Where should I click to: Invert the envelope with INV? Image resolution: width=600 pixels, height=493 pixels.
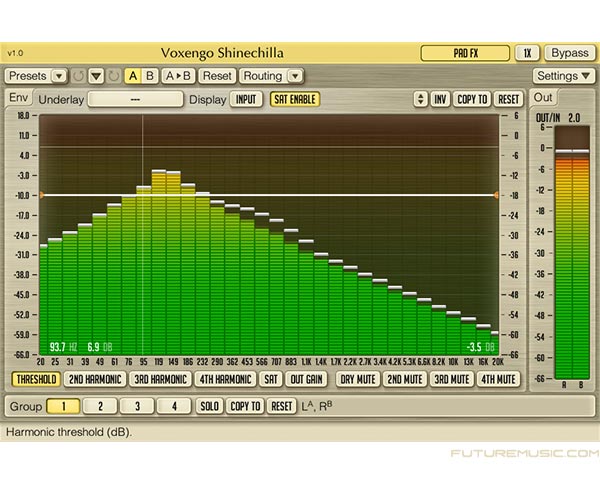pos(440,100)
